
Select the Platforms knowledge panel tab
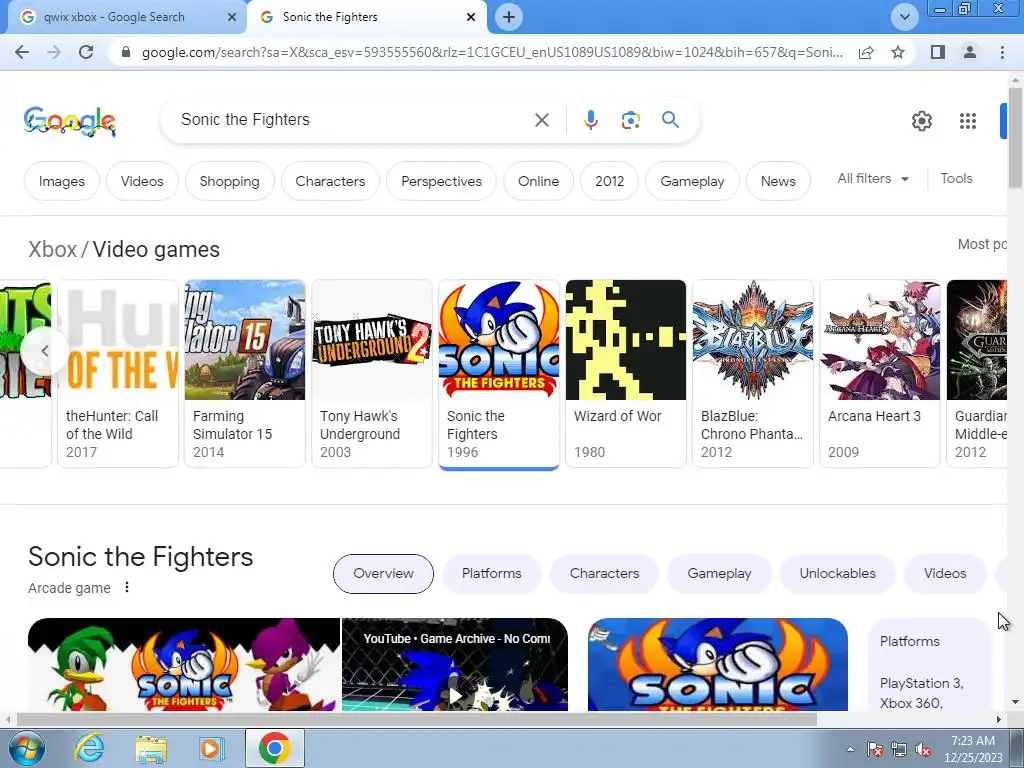click(x=492, y=573)
